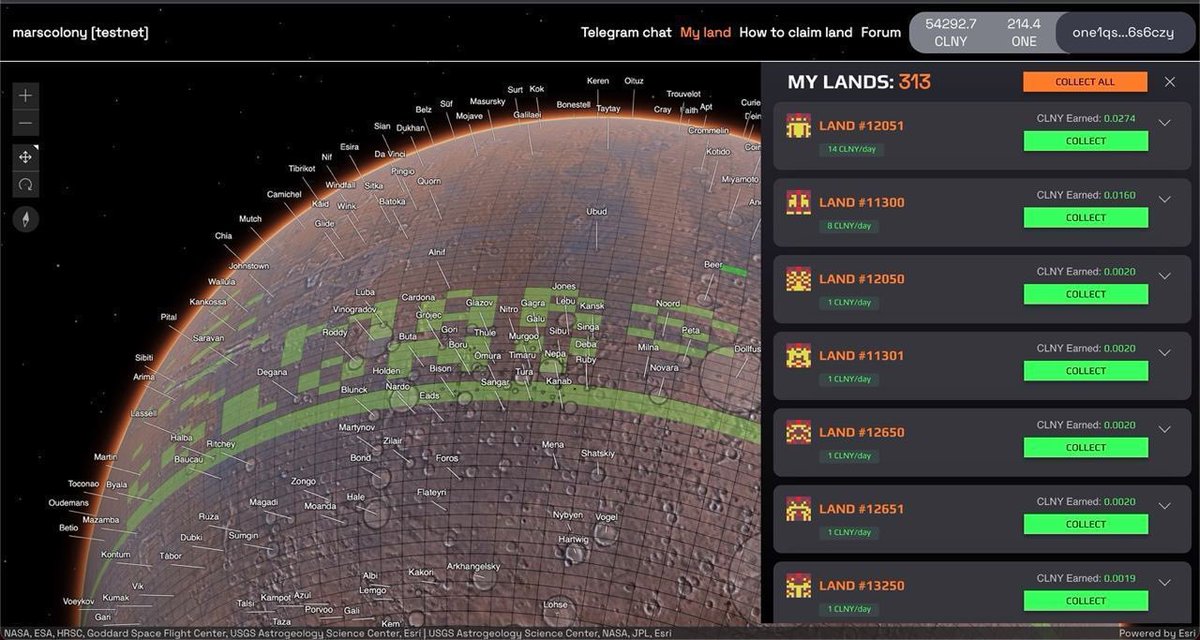The image size is (1200, 640).
Task: Click the Flateyri map label
Action: (431, 492)
